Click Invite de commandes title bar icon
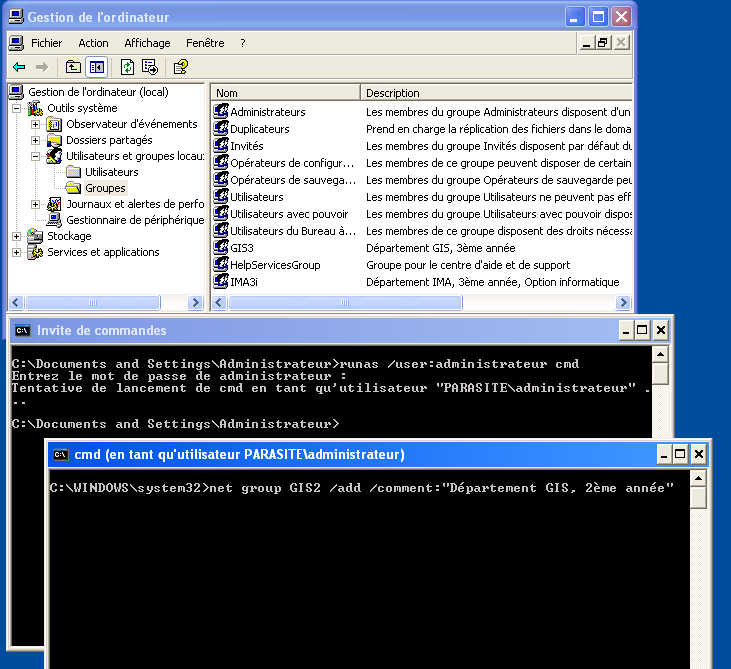 click(22, 331)
